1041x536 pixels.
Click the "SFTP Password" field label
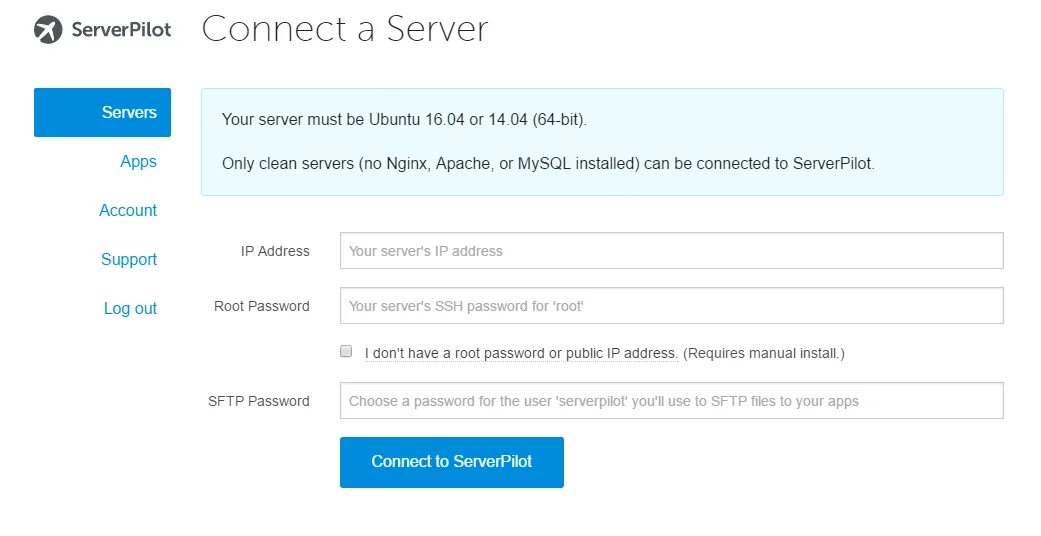259,401
